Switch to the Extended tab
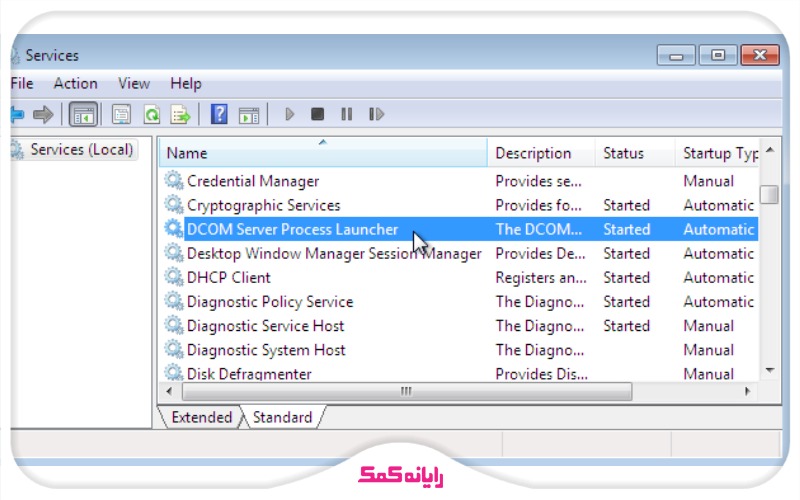Screen dimensions: 800x500 click(x=201, y=418)
